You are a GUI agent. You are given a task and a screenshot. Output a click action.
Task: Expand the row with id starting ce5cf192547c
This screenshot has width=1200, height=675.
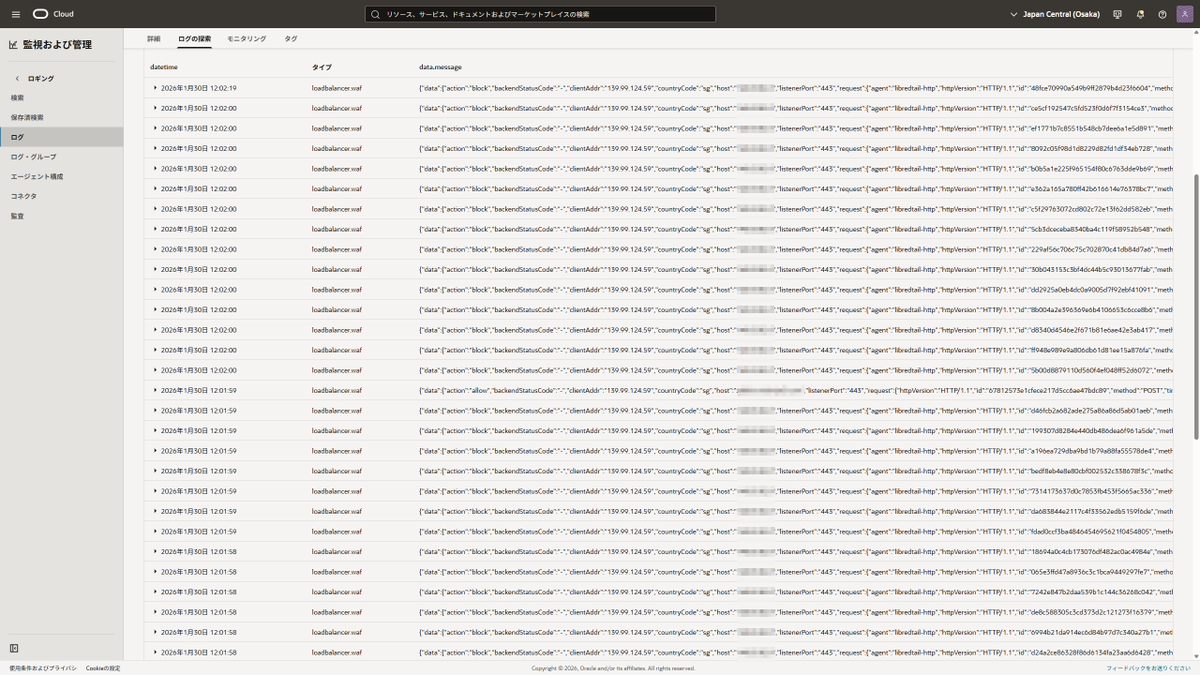coord(155,108)
